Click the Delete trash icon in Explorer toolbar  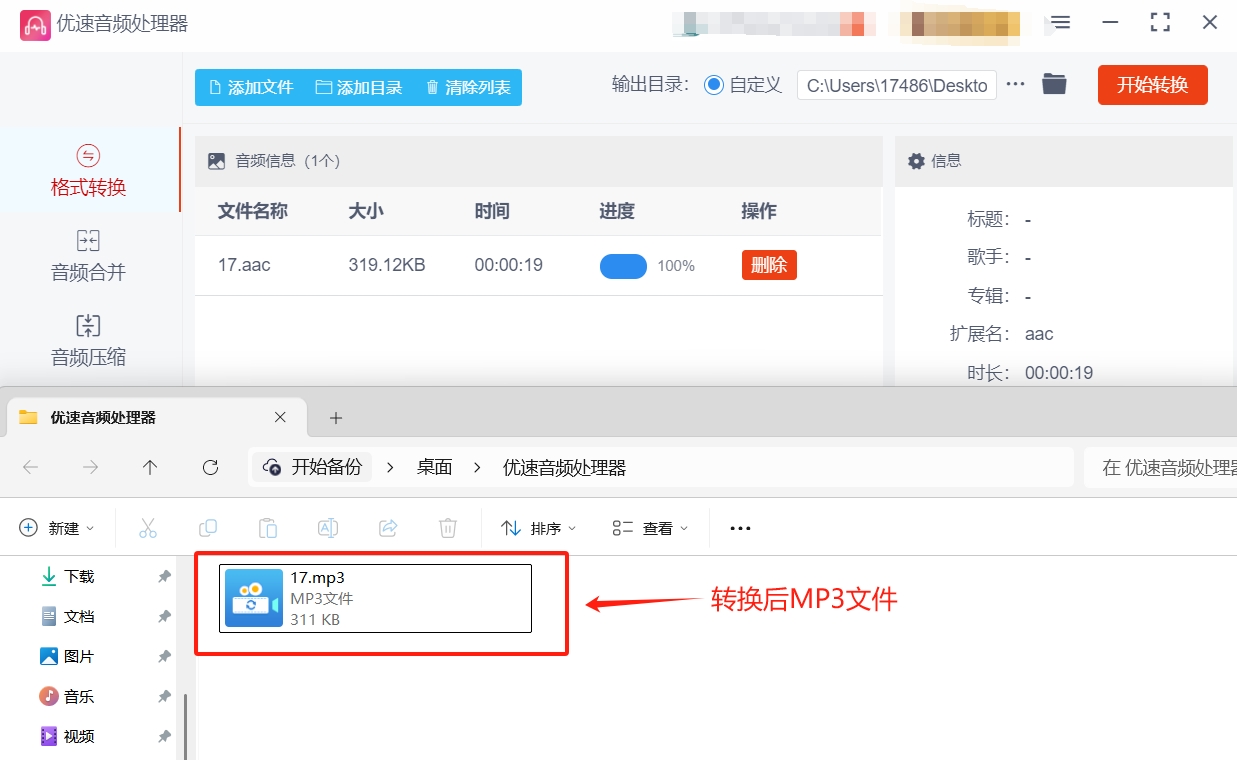(x=448, y=528)
